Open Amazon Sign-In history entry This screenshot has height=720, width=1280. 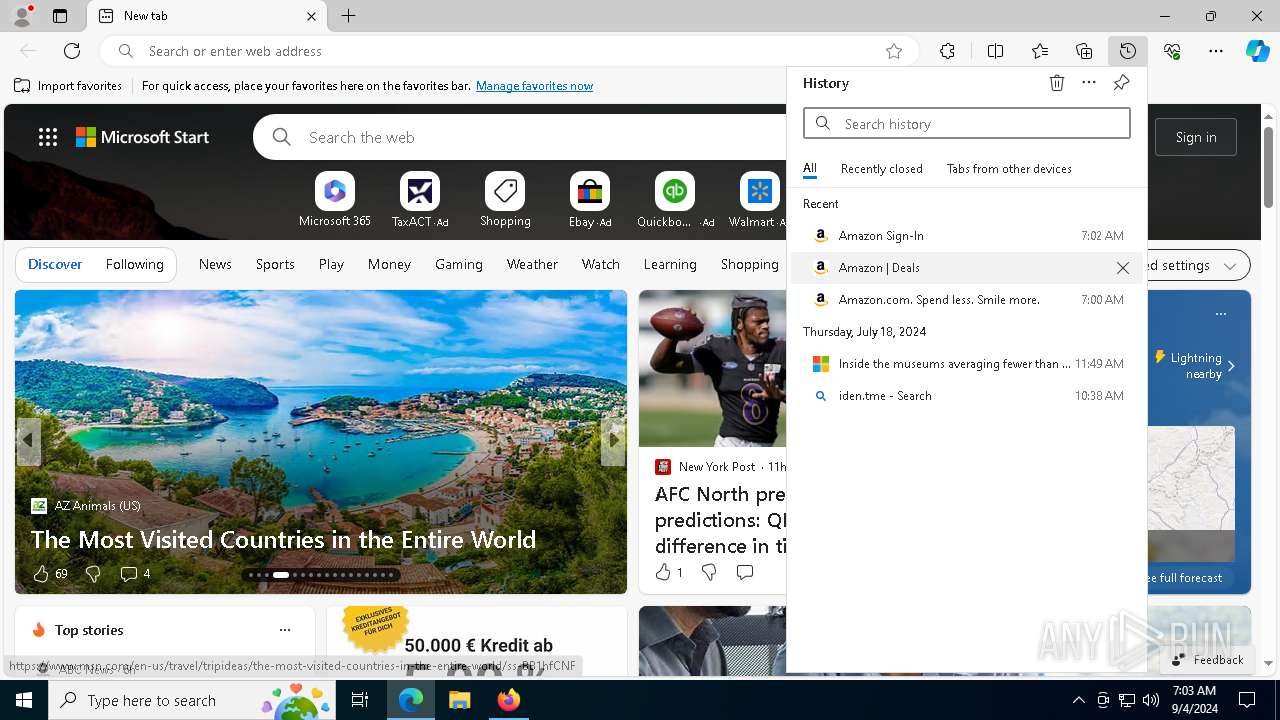tap(967, 236)
